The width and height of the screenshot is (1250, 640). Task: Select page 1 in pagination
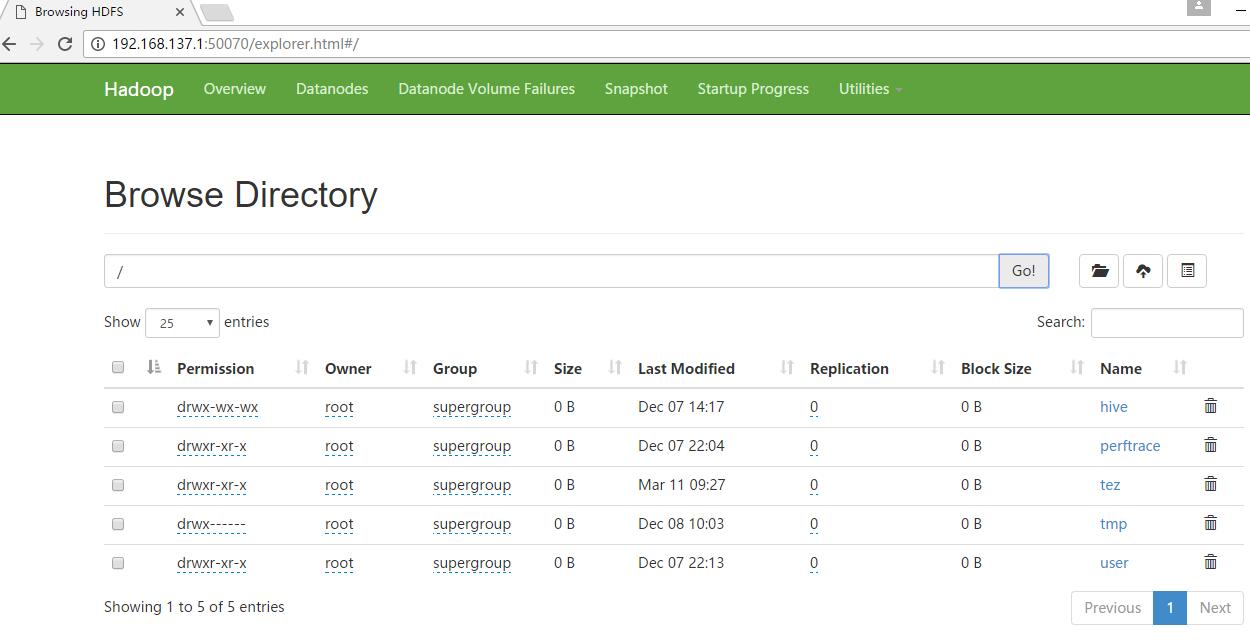coord(1170,608)
